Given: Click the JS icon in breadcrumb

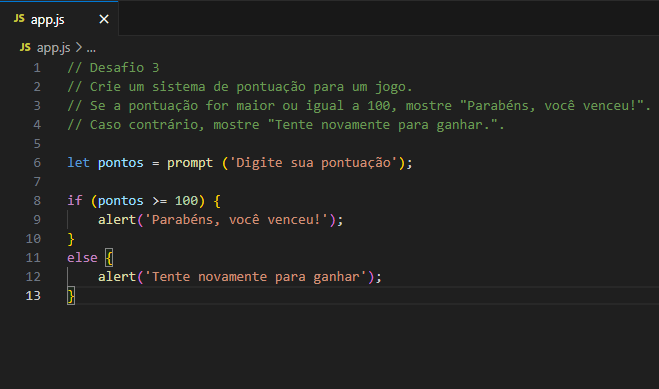Looking at the screenshot, I should click(25, 47).
